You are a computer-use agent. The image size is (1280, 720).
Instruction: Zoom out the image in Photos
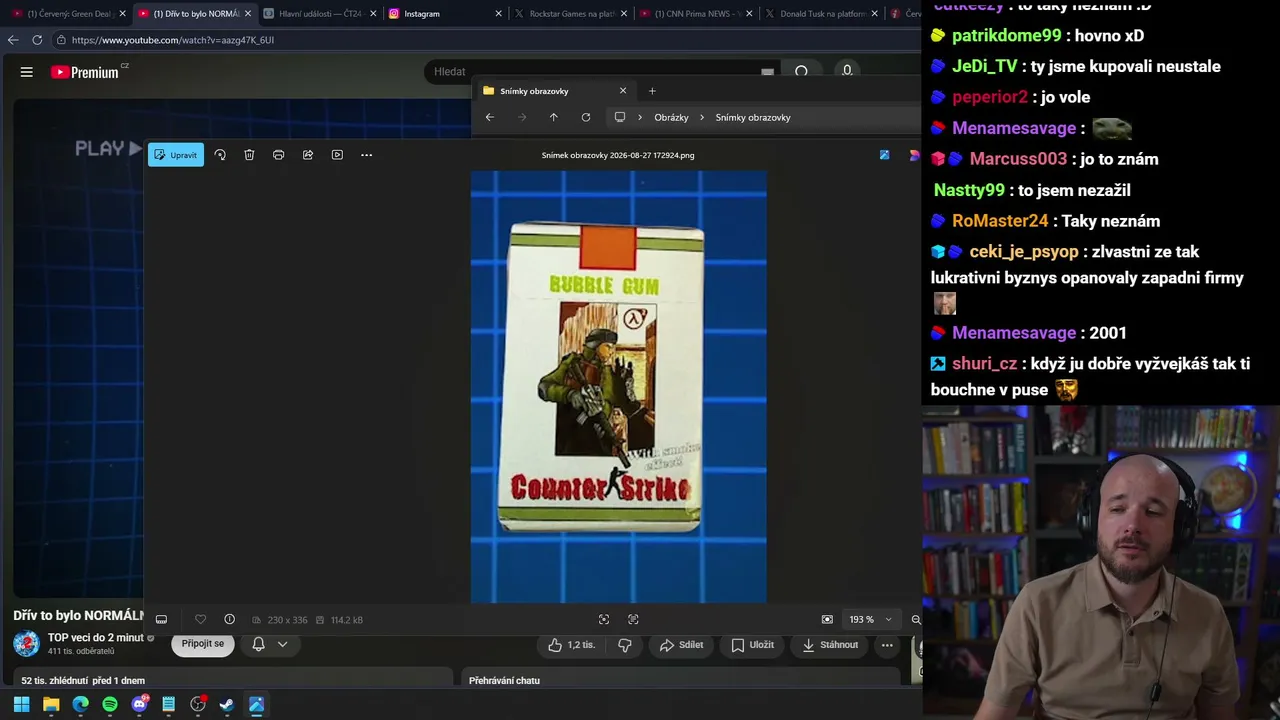[x=915, y=620]
